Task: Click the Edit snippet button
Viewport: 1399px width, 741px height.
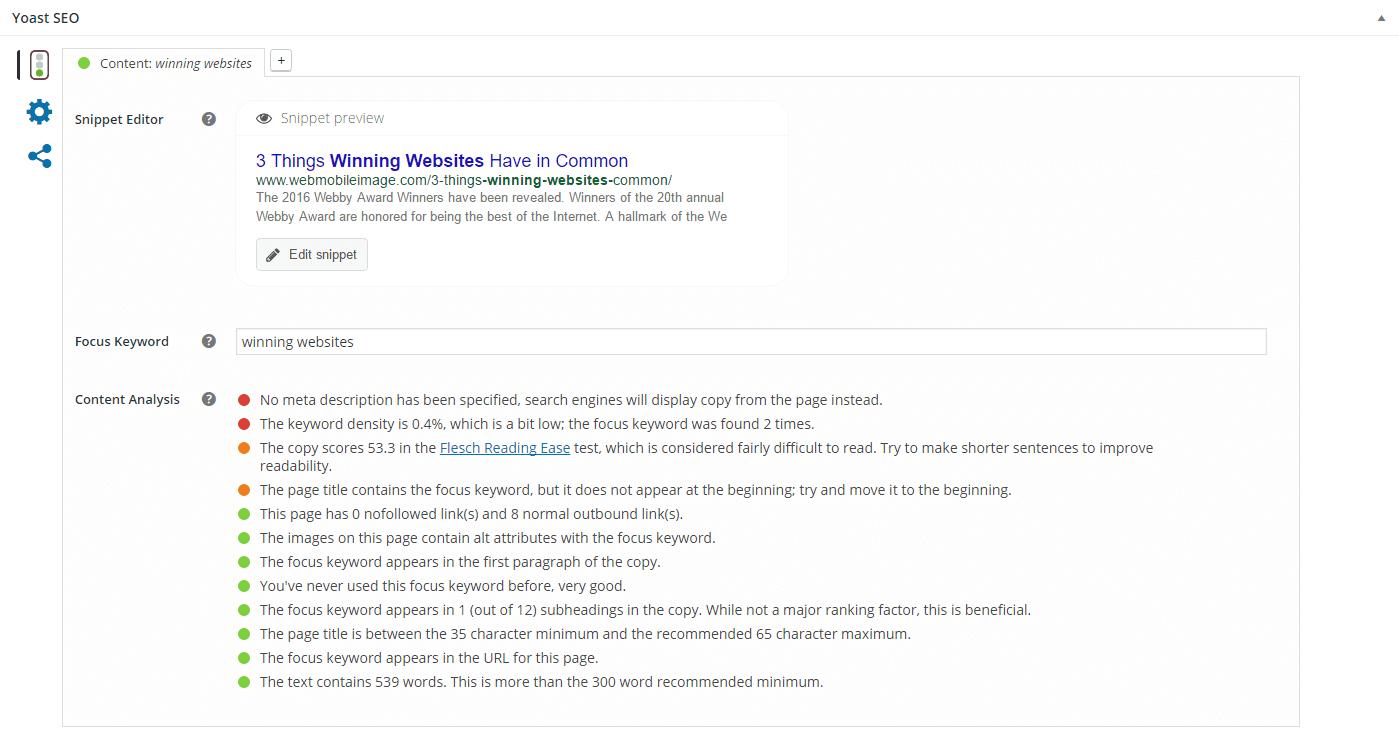Action: [312, 255]
